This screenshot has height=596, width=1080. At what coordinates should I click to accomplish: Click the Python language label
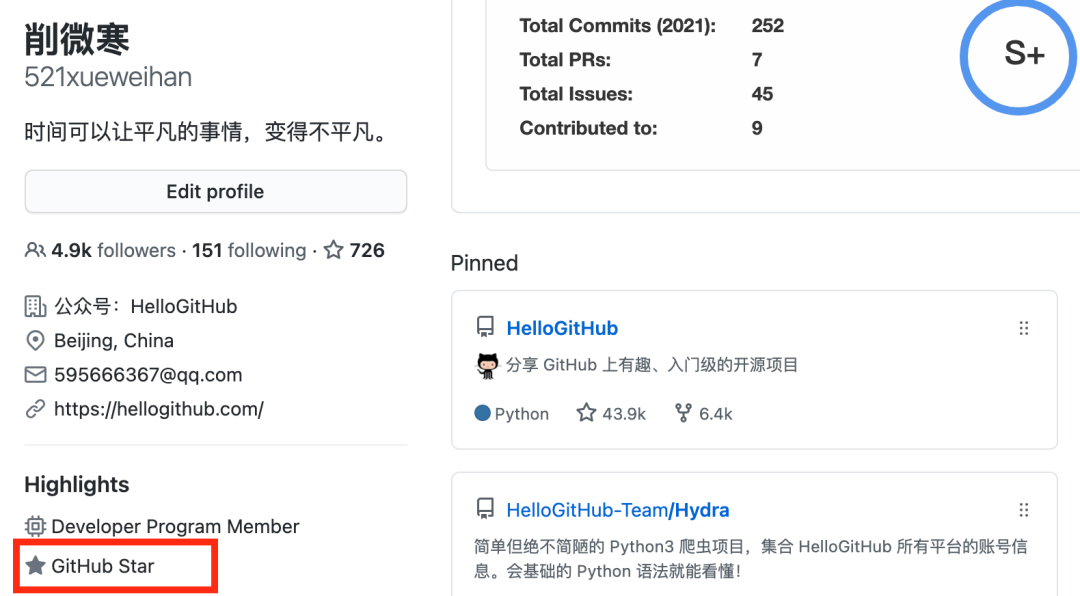pos(521,413)
